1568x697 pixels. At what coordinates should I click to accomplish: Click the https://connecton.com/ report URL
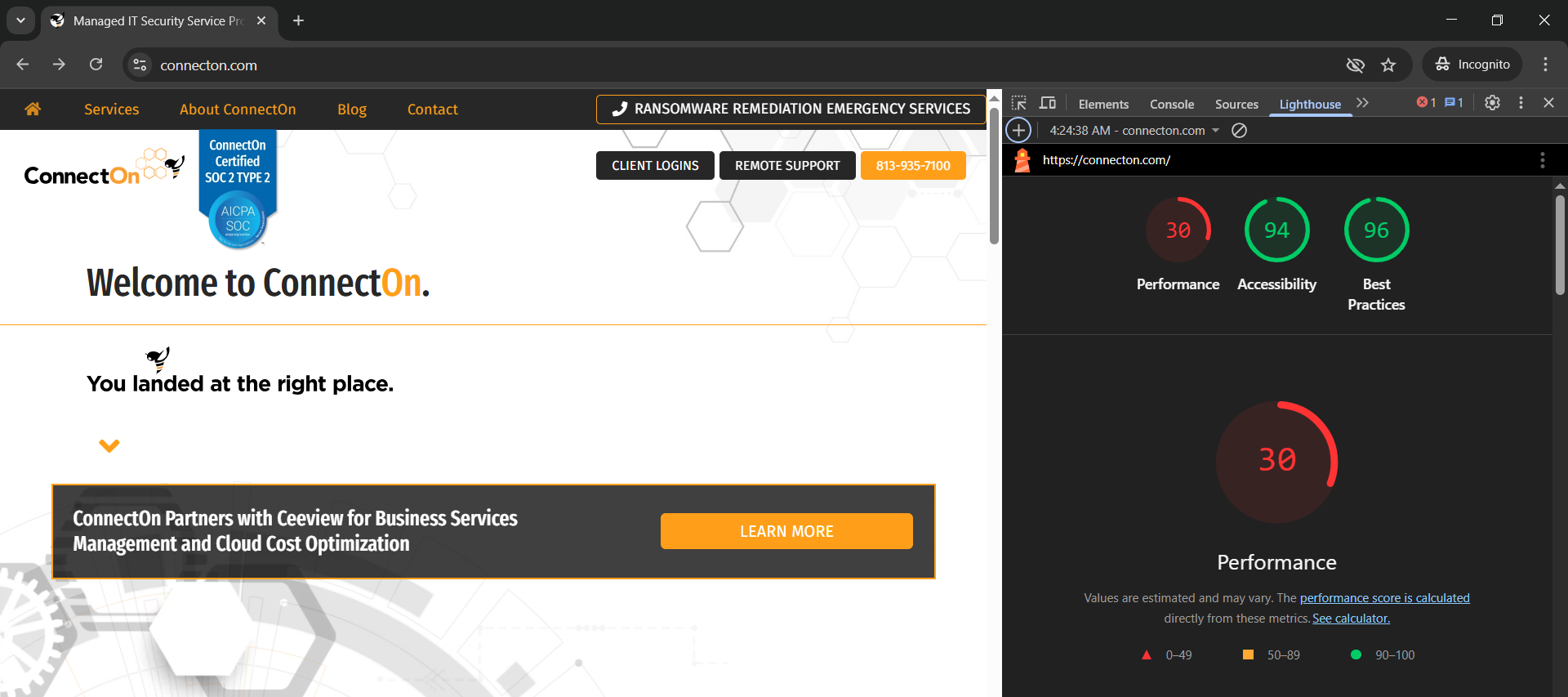click(1106, 160)
